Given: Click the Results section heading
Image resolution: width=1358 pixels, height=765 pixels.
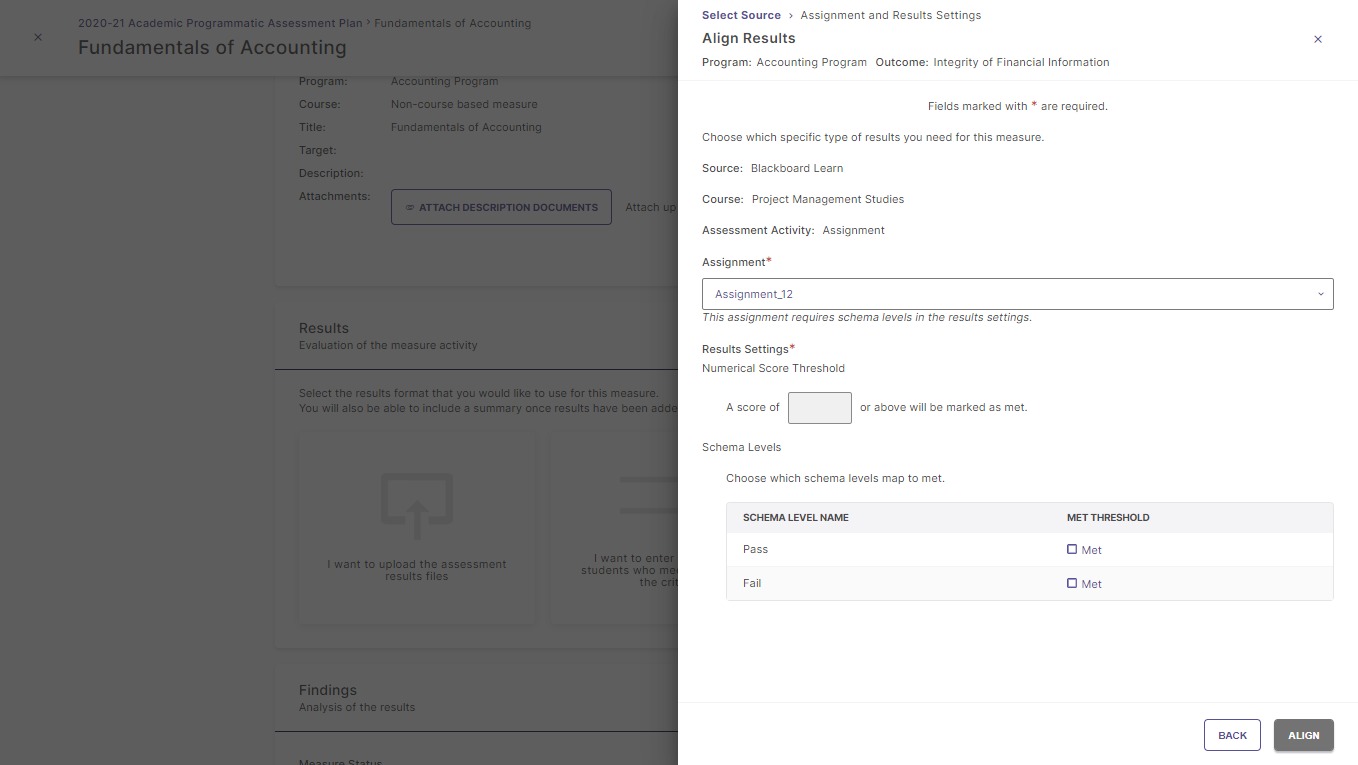Looking at the screenshot, I should (x=324, y=328).
